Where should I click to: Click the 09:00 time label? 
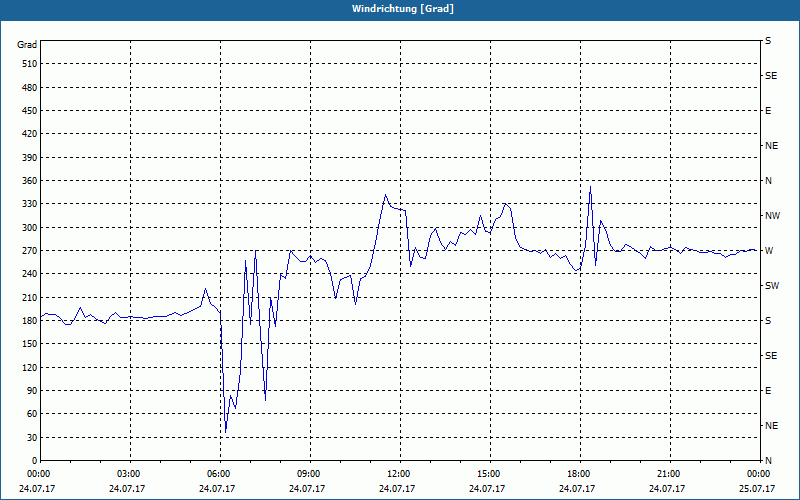(307, 474)
